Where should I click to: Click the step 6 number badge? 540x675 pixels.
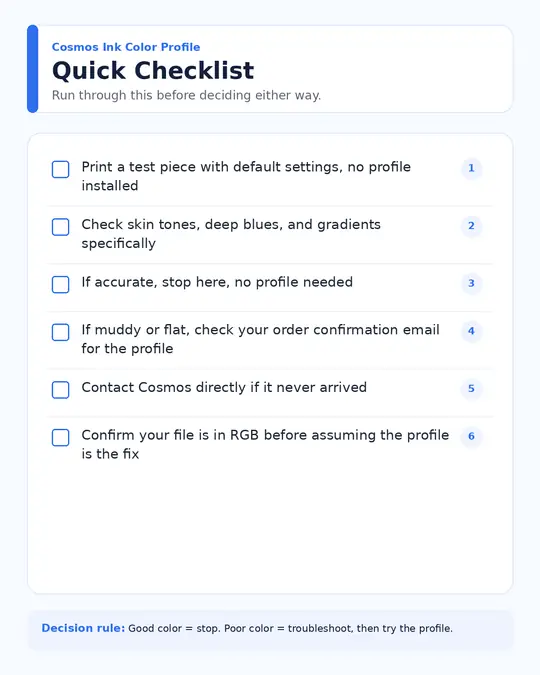471,436
